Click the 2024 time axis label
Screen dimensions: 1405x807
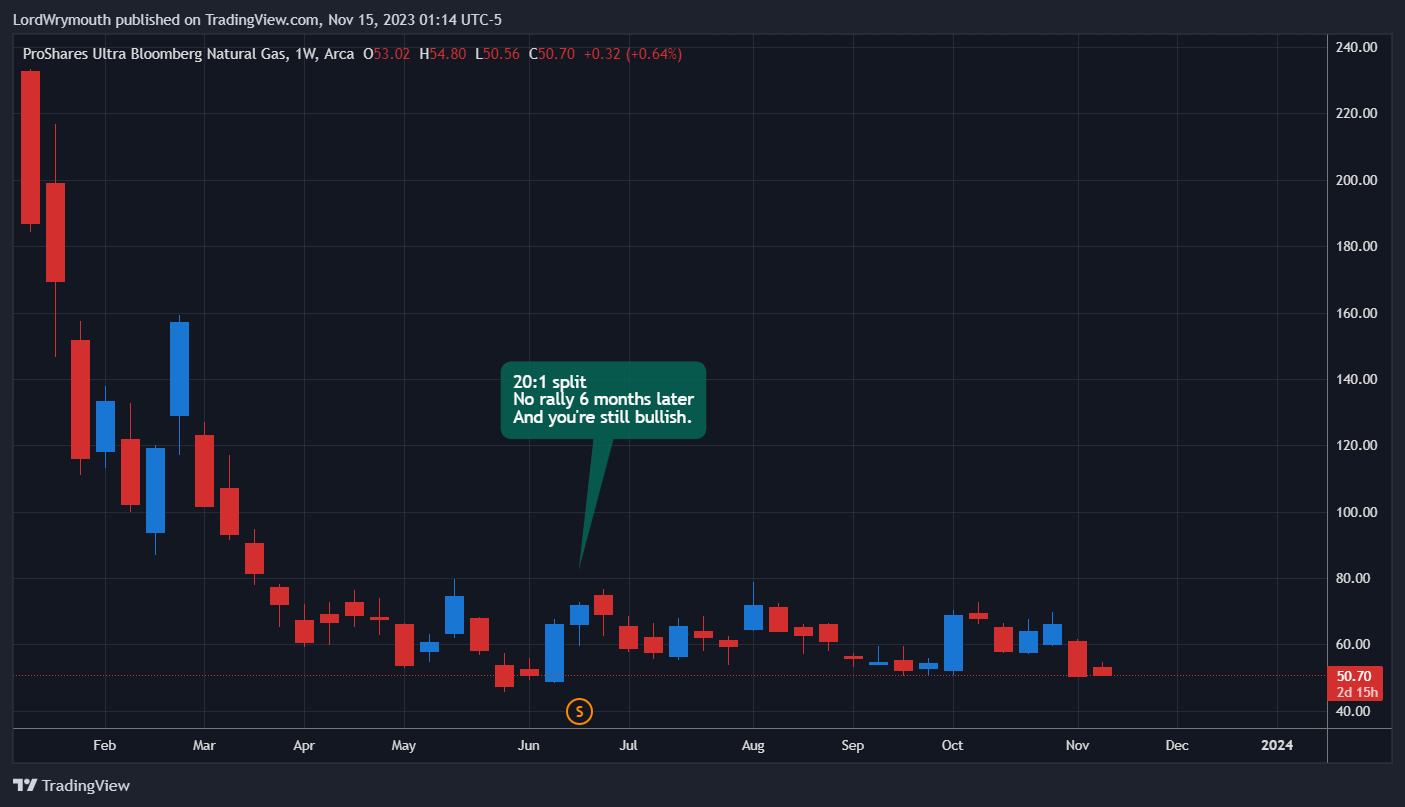point(1277,745)
